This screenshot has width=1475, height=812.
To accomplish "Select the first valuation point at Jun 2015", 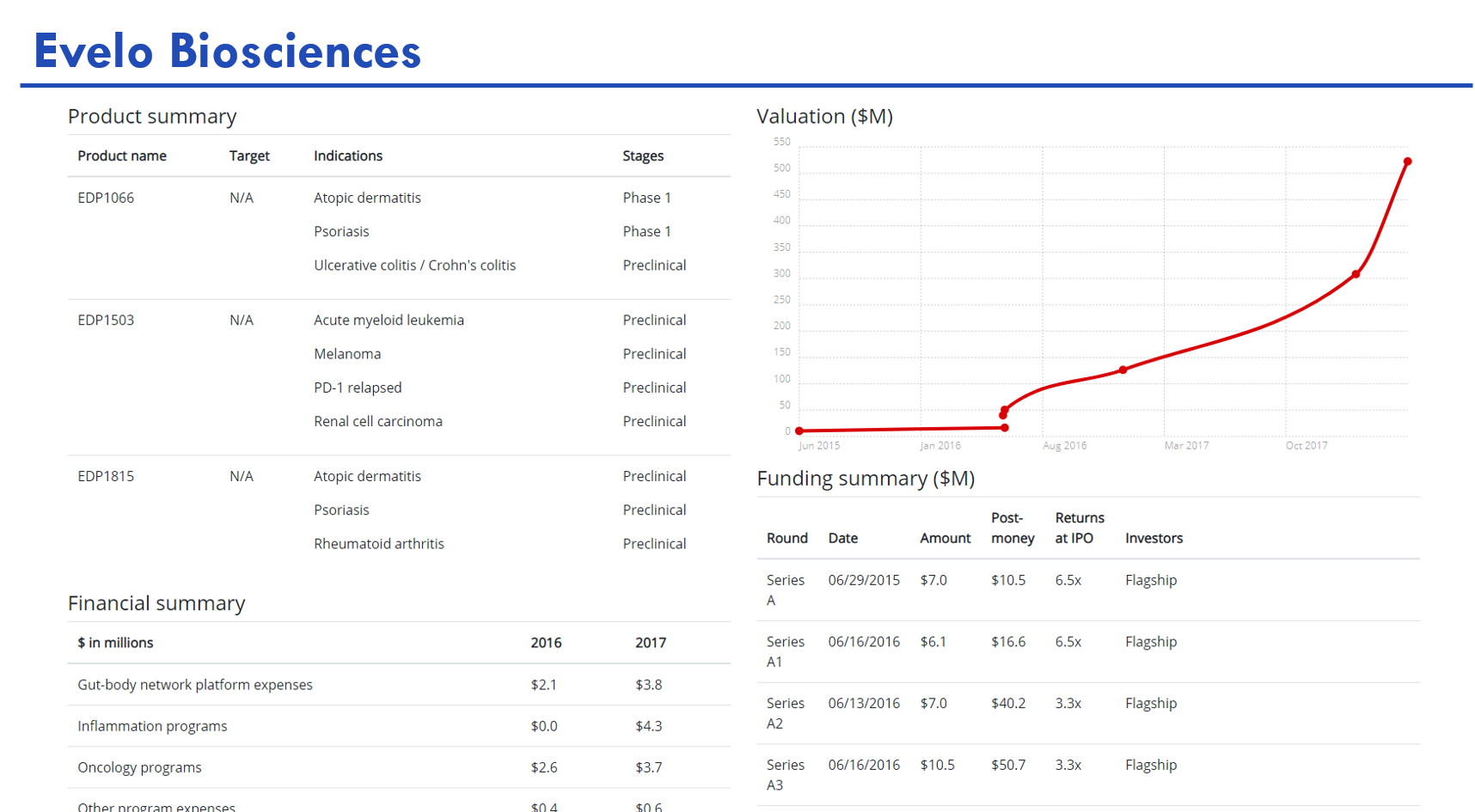I will click(799, 430).
